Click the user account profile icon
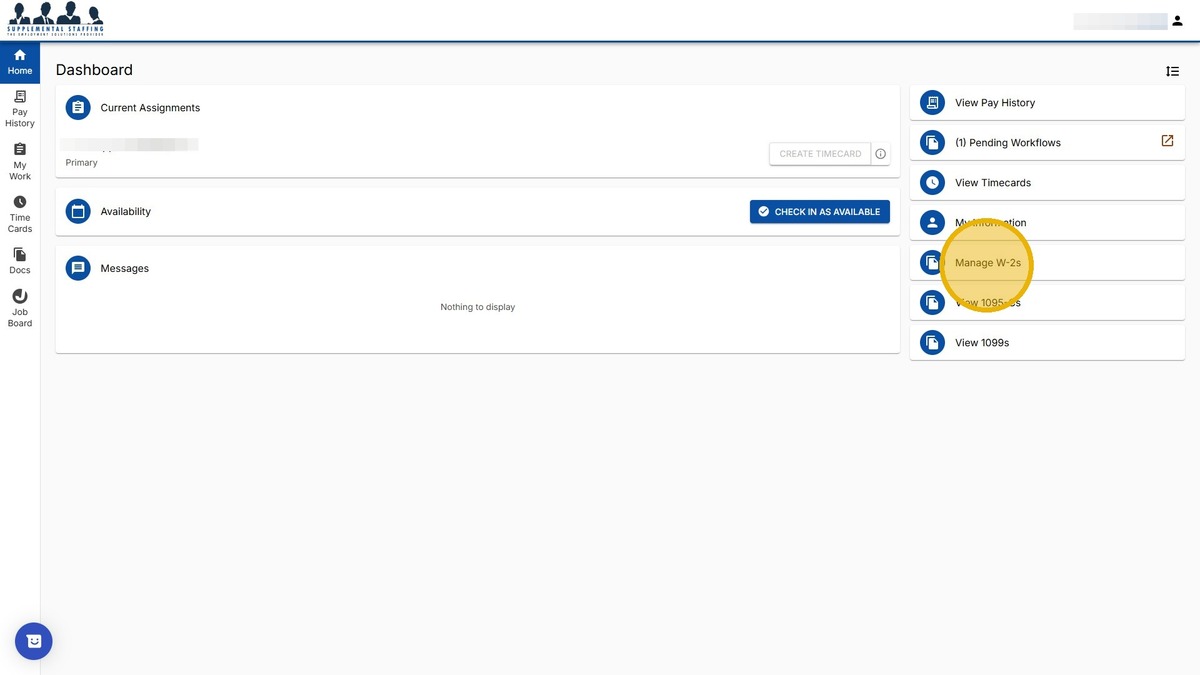 (x=1176, y=21)
